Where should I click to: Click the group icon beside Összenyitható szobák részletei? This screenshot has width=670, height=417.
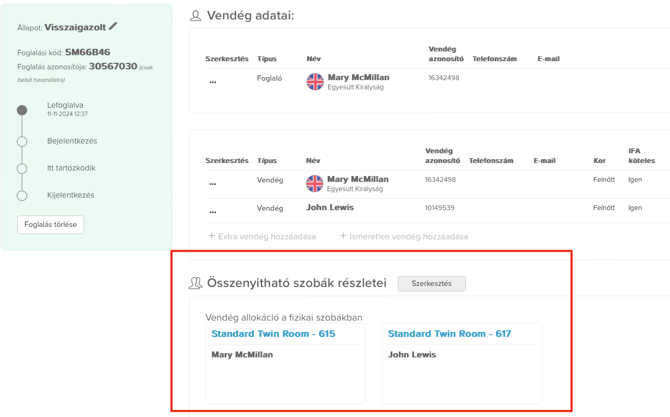(x=195, y=284)
